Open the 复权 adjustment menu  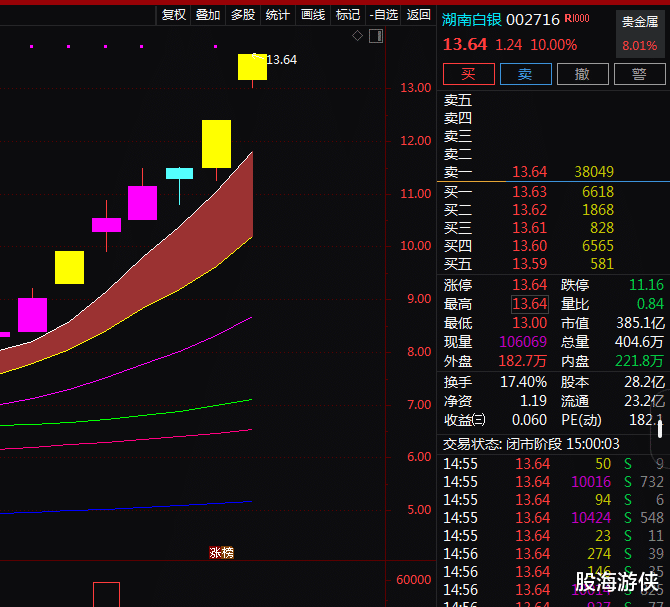pyautogui.click(x=174, y=15)
